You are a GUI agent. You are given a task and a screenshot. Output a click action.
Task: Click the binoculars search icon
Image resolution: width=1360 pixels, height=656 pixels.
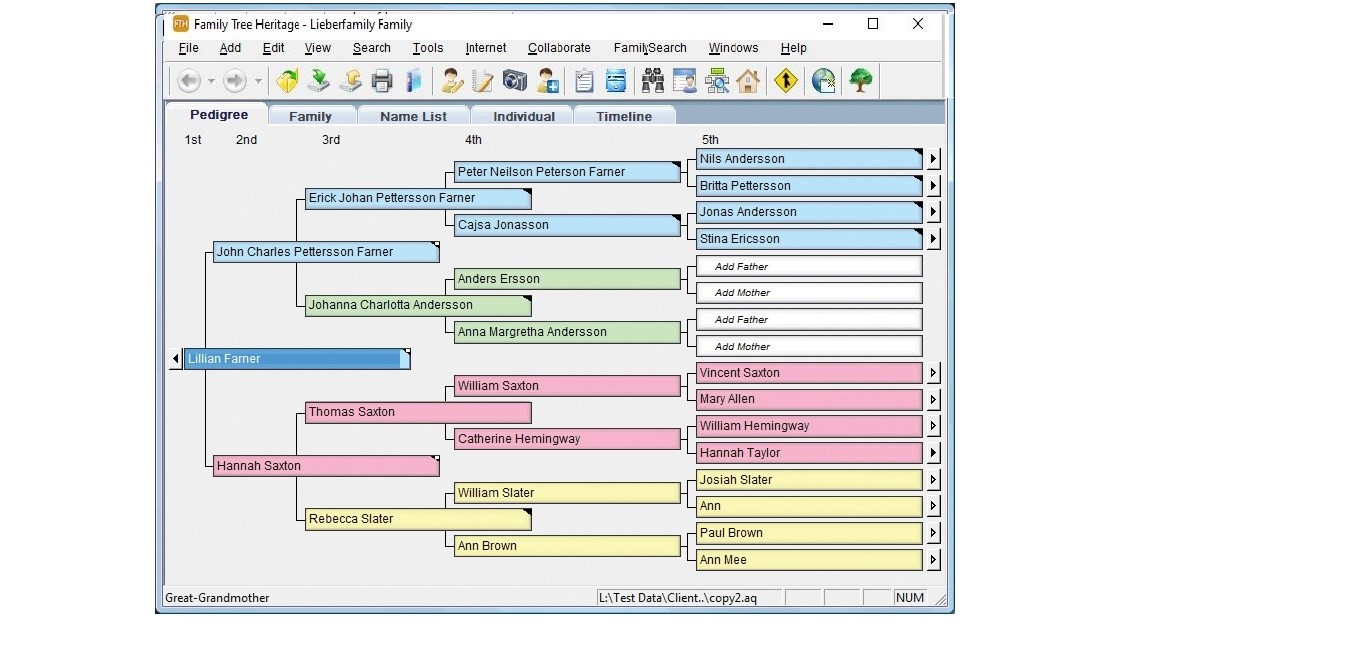click(x=653, y=81)
